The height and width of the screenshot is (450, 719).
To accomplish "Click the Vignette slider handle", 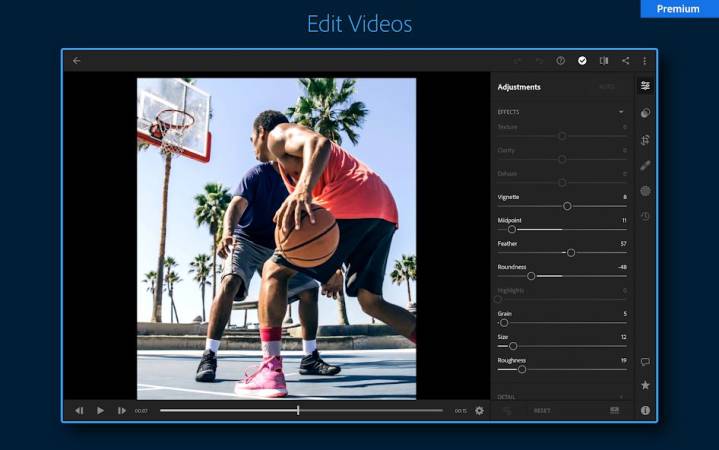I will tap(567, 206).
